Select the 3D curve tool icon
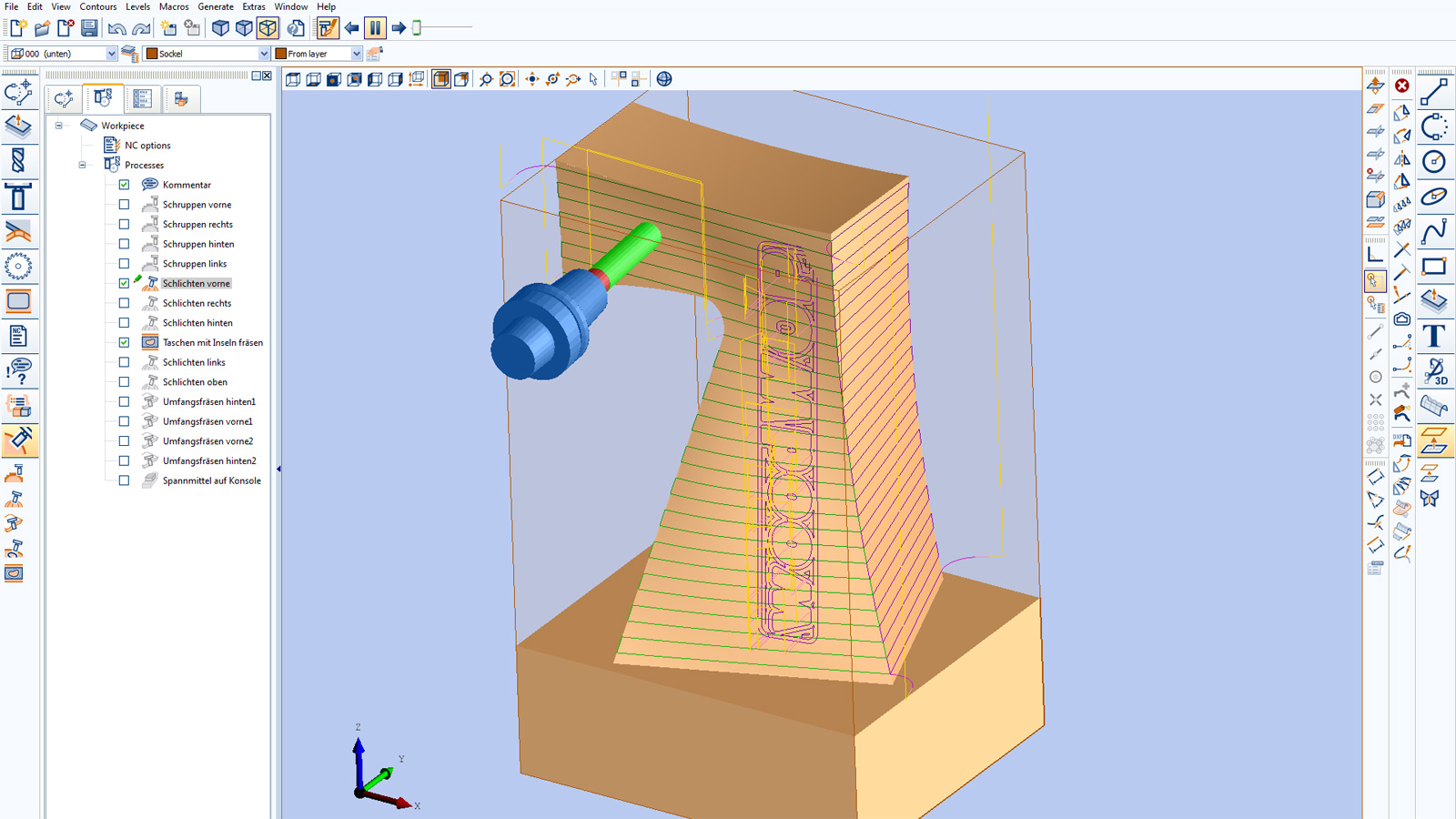Viewport: 1456px width, 819px height. [1434, 371]
